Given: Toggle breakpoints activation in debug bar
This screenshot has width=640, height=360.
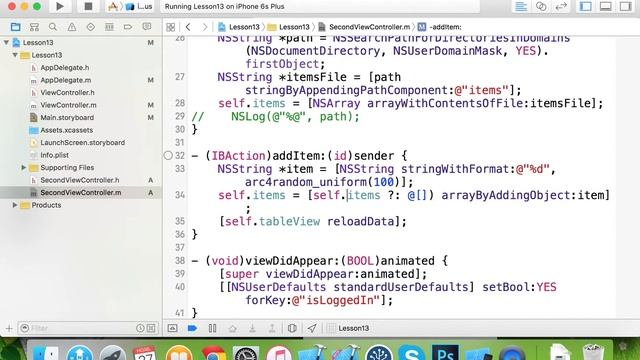Looking at the screenshot, I should tap(192, 328).
